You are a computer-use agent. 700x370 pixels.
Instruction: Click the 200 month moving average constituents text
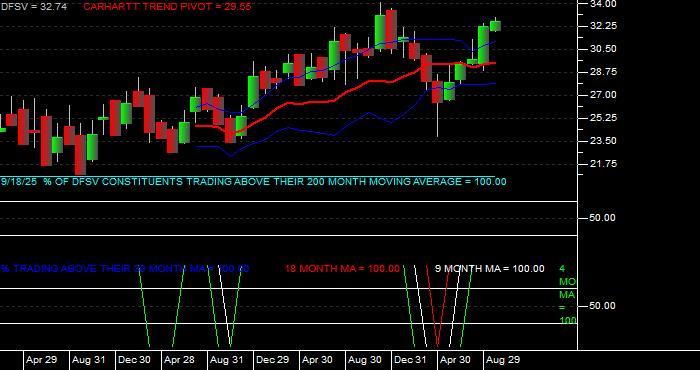pyautogui.click(x=254, y=182)
